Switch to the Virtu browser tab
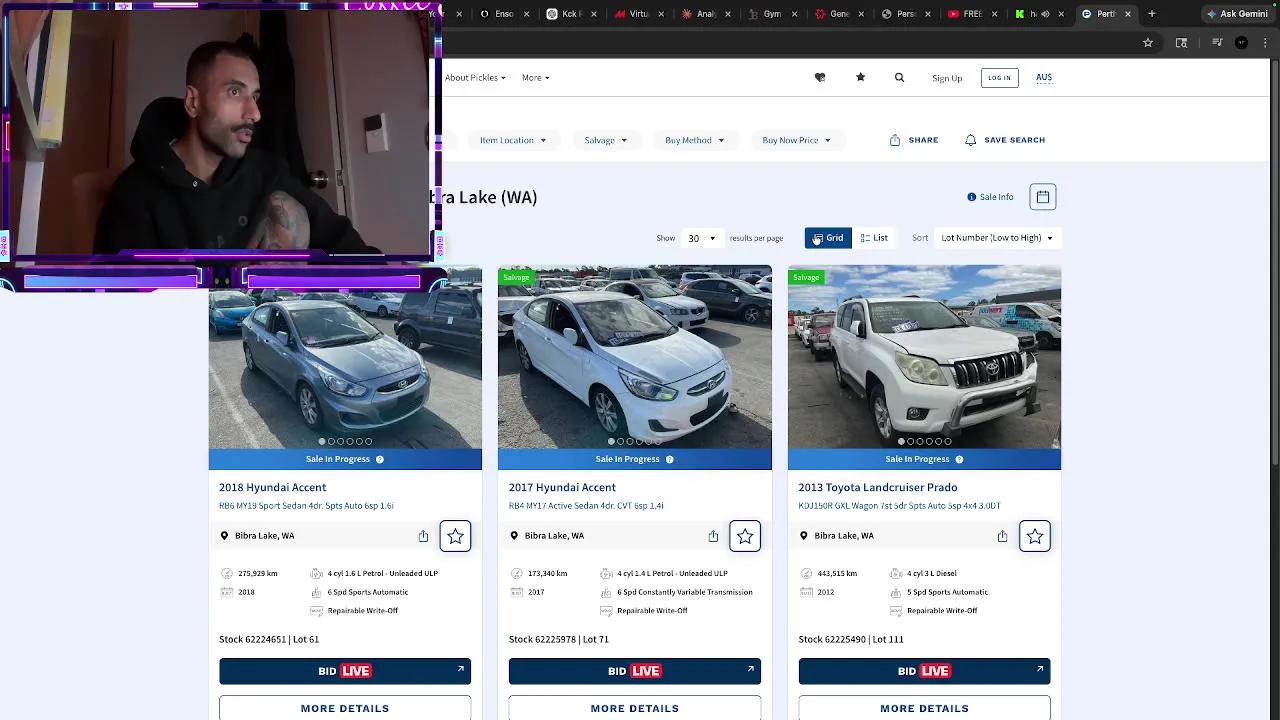The height and width of the screenshot is (720, 1280). 638,14
